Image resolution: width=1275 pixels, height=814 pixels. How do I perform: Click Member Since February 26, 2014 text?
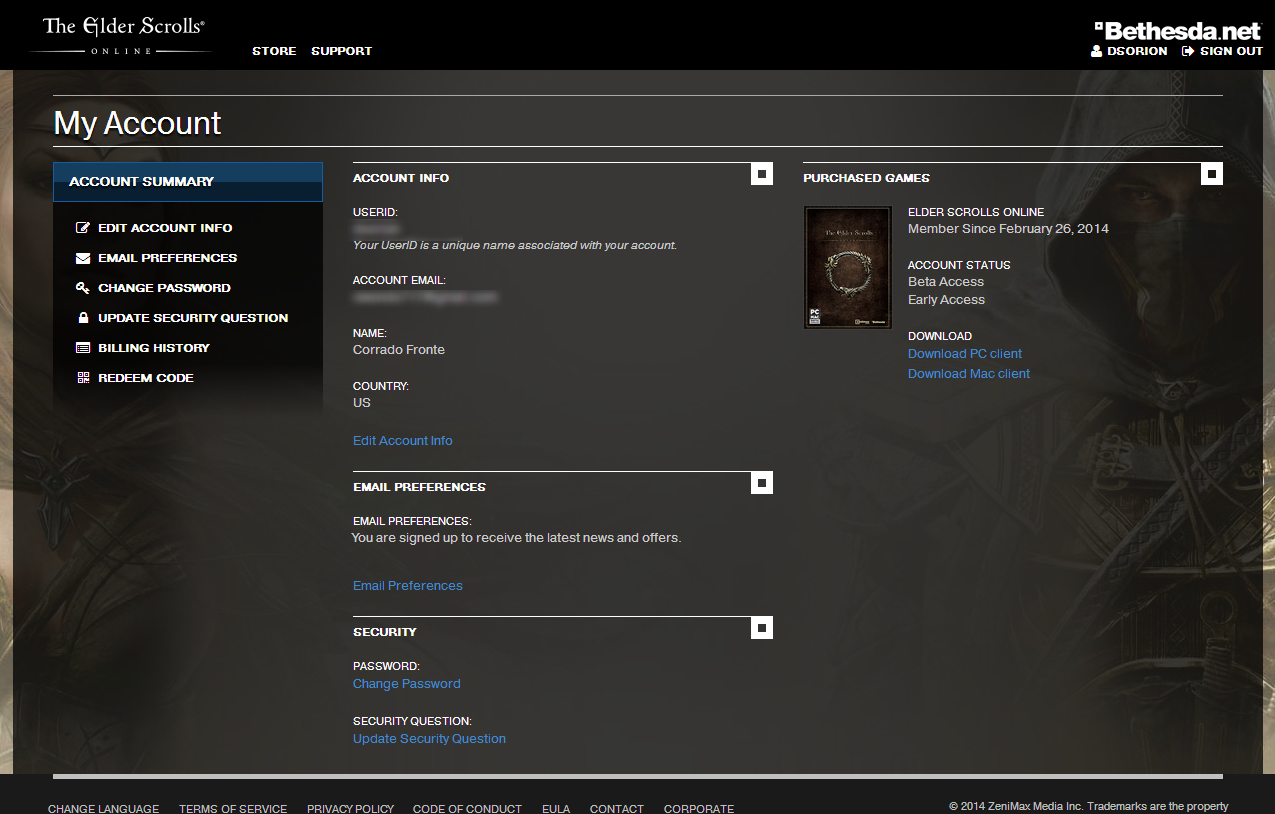(x=1008, y=229)
